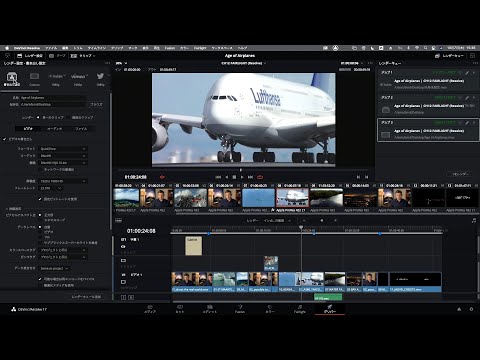Open the Color page icon
Screen dimensions: 480x360
[270, 309]
